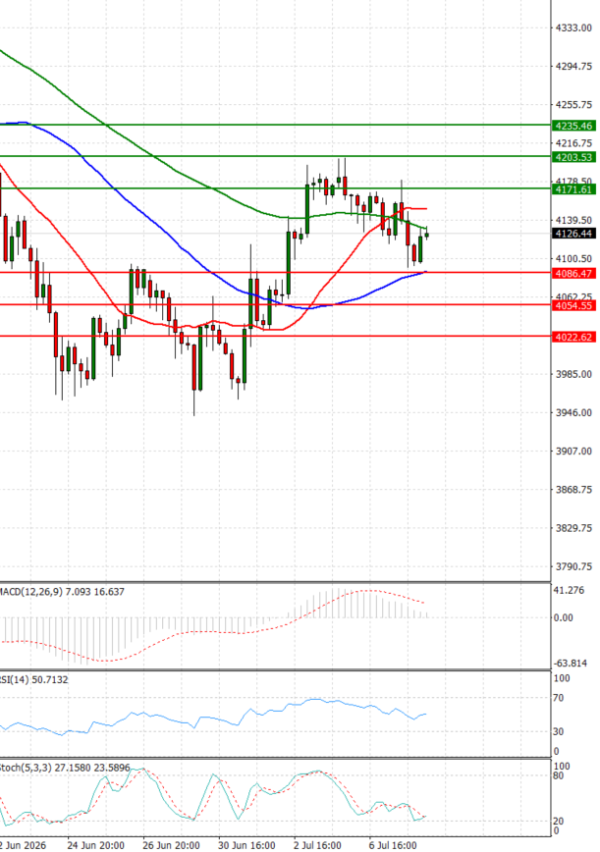Image resolution: width=600 pixels, height=852 pixels.
Task: Click the 4171.61 green resistance price label
Action: click(574, 190)
